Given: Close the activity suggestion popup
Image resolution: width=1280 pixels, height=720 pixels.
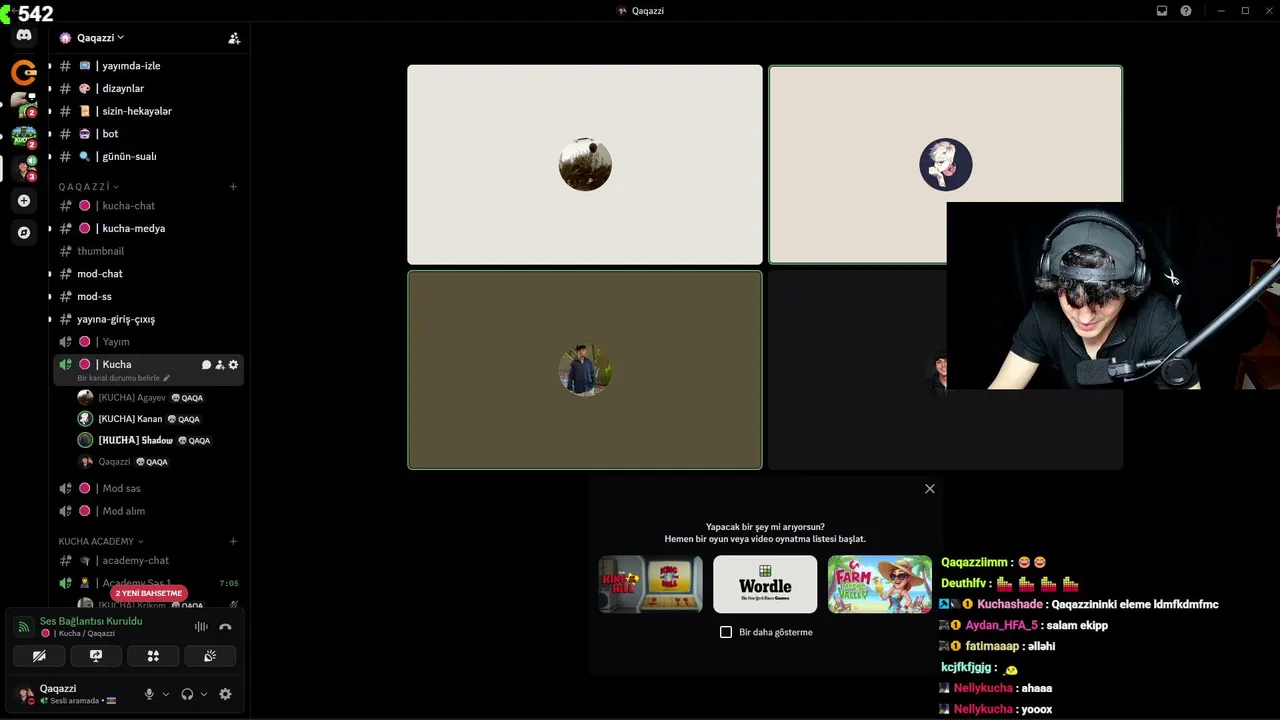Looking at the screenshot, I should tap(930, 489).
